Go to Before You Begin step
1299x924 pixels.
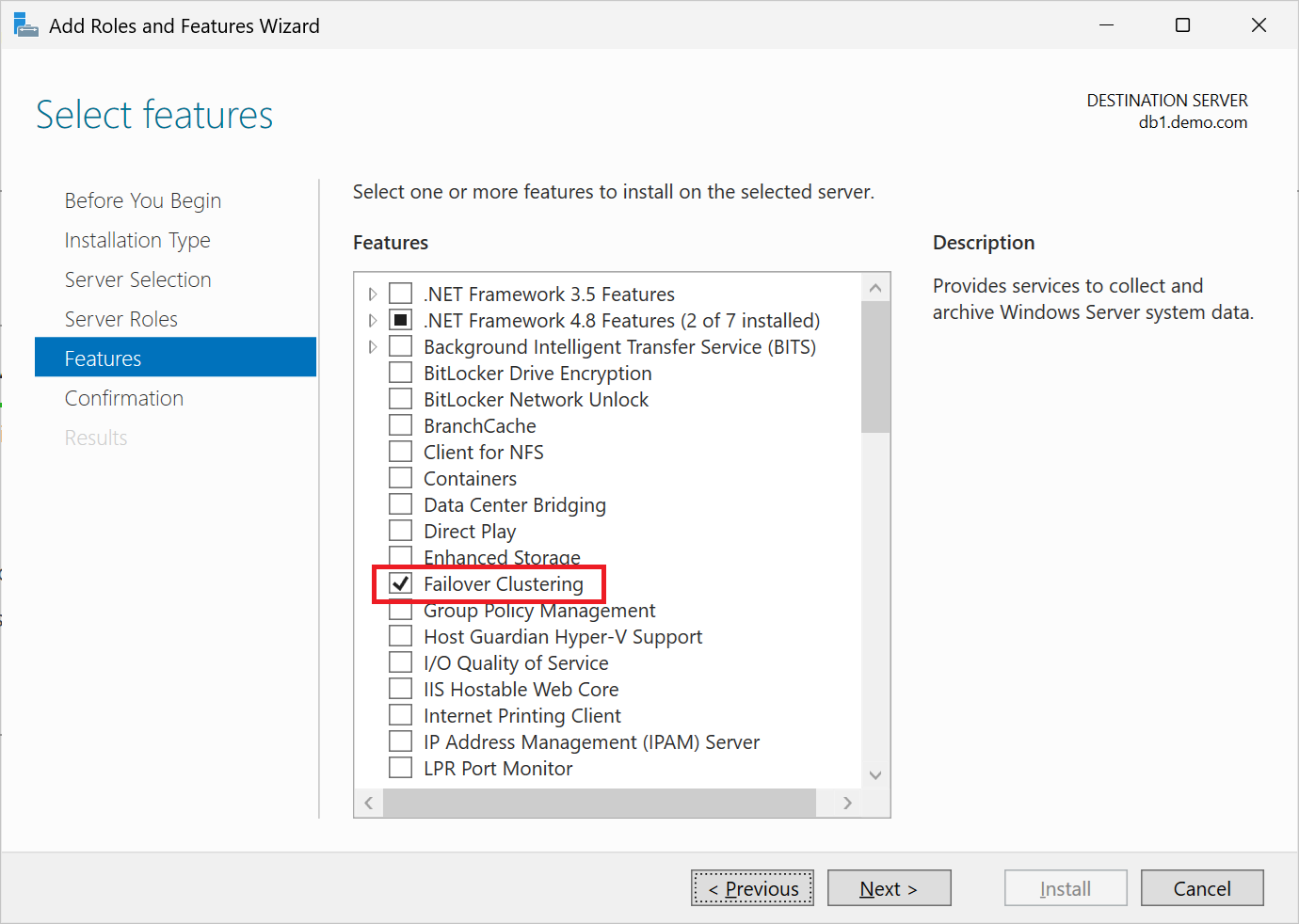click(x=143, y=200)
